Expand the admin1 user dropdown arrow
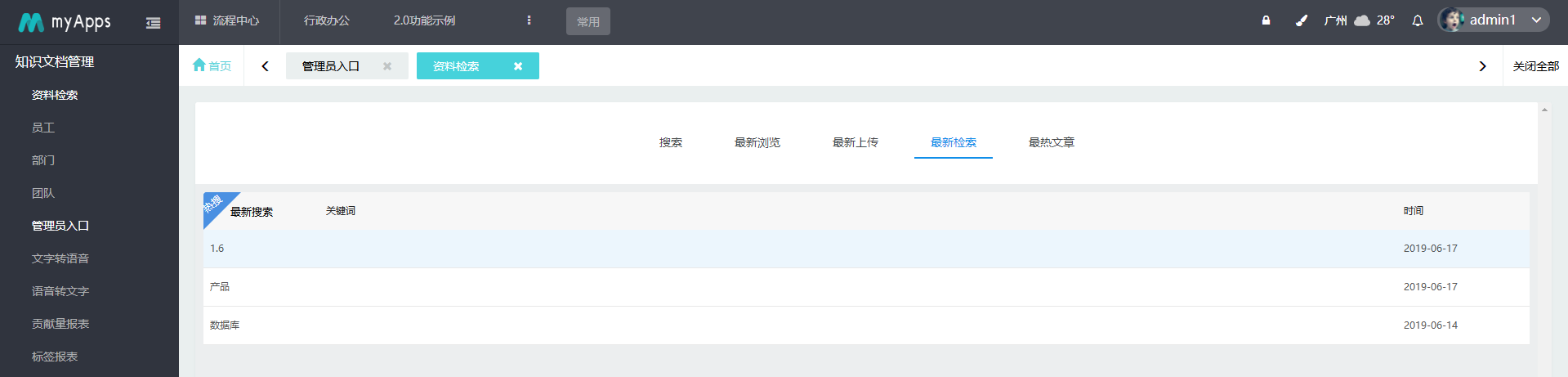The height and width of the screenshot is (377, 1568). 1536,20
